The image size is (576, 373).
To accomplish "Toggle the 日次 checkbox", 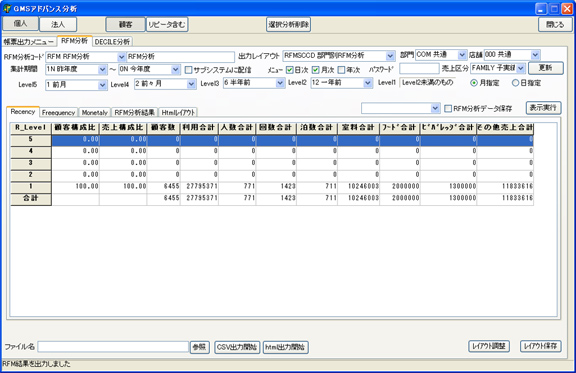I will point(289,69).
